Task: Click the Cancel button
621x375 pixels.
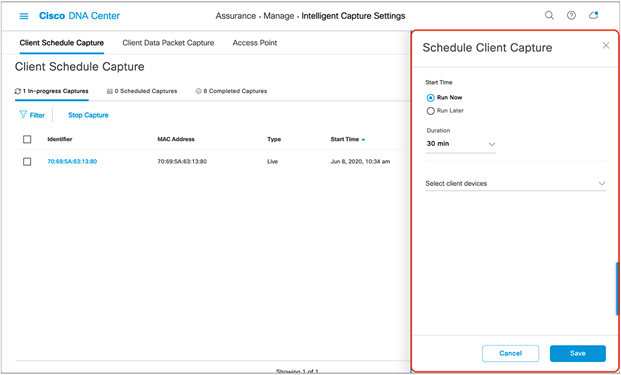Action: pyautogui.click(x=511, y=353)
